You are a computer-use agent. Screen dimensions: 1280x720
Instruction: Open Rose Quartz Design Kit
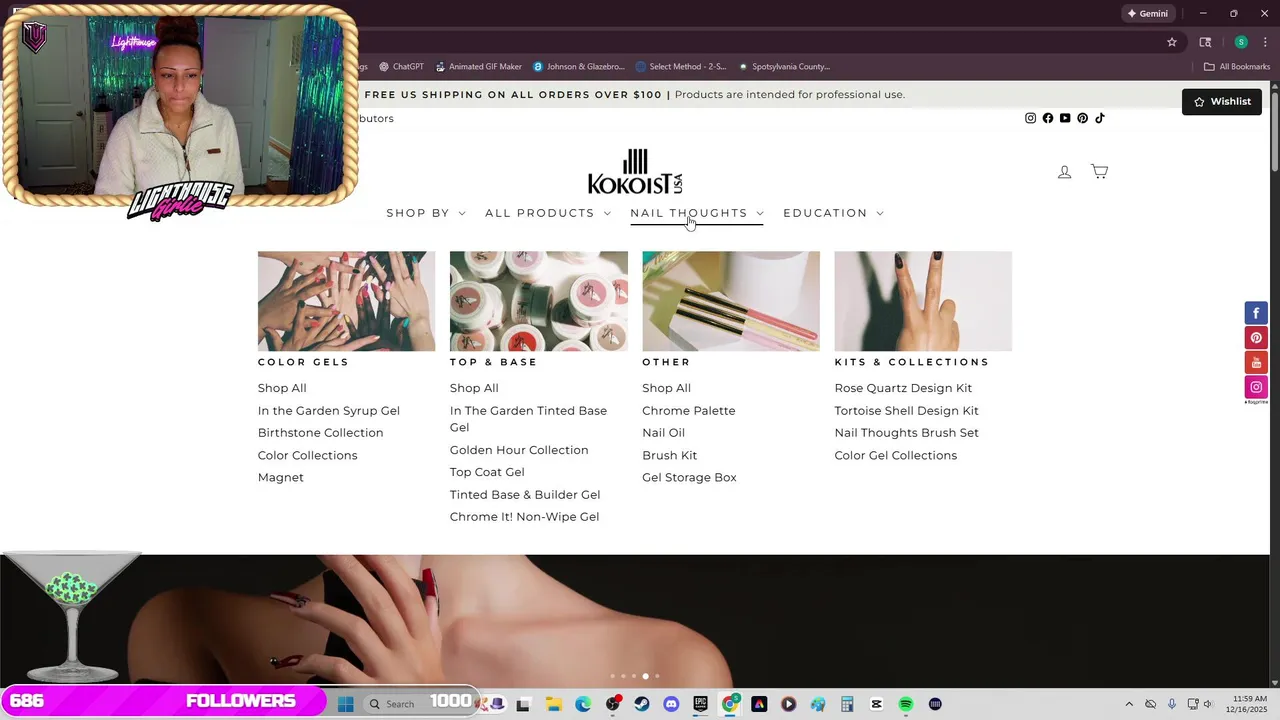(904, 388)
